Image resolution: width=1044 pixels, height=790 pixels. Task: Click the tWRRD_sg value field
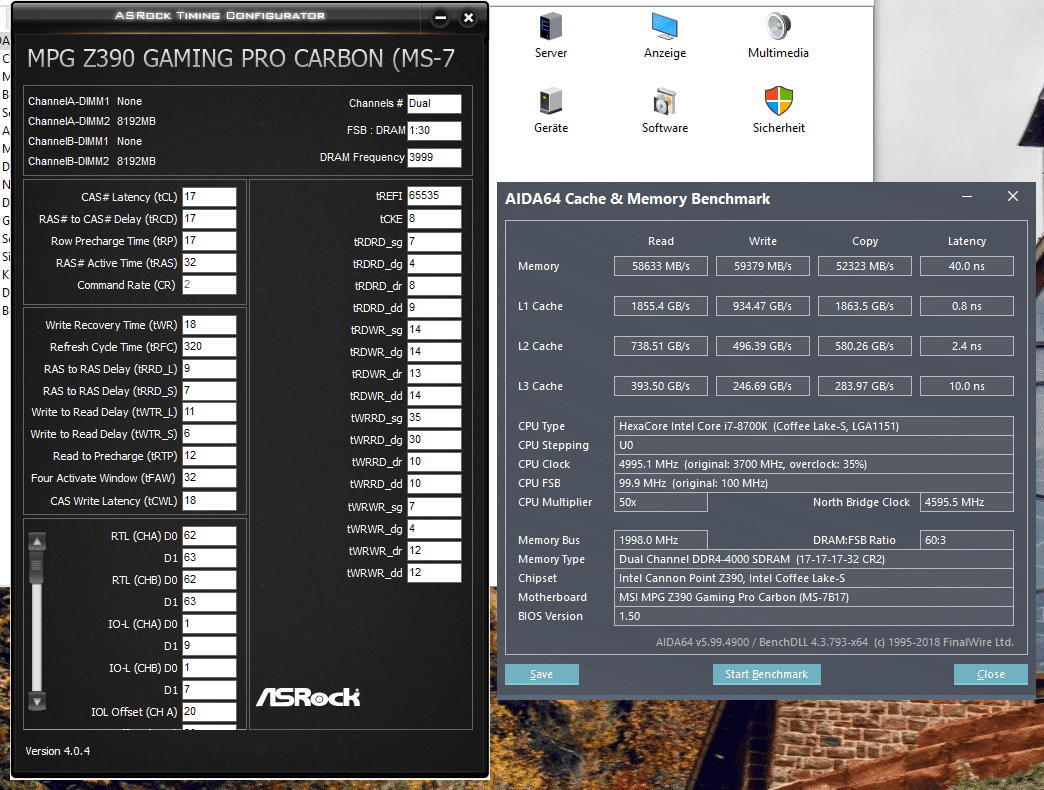point(434,418)
